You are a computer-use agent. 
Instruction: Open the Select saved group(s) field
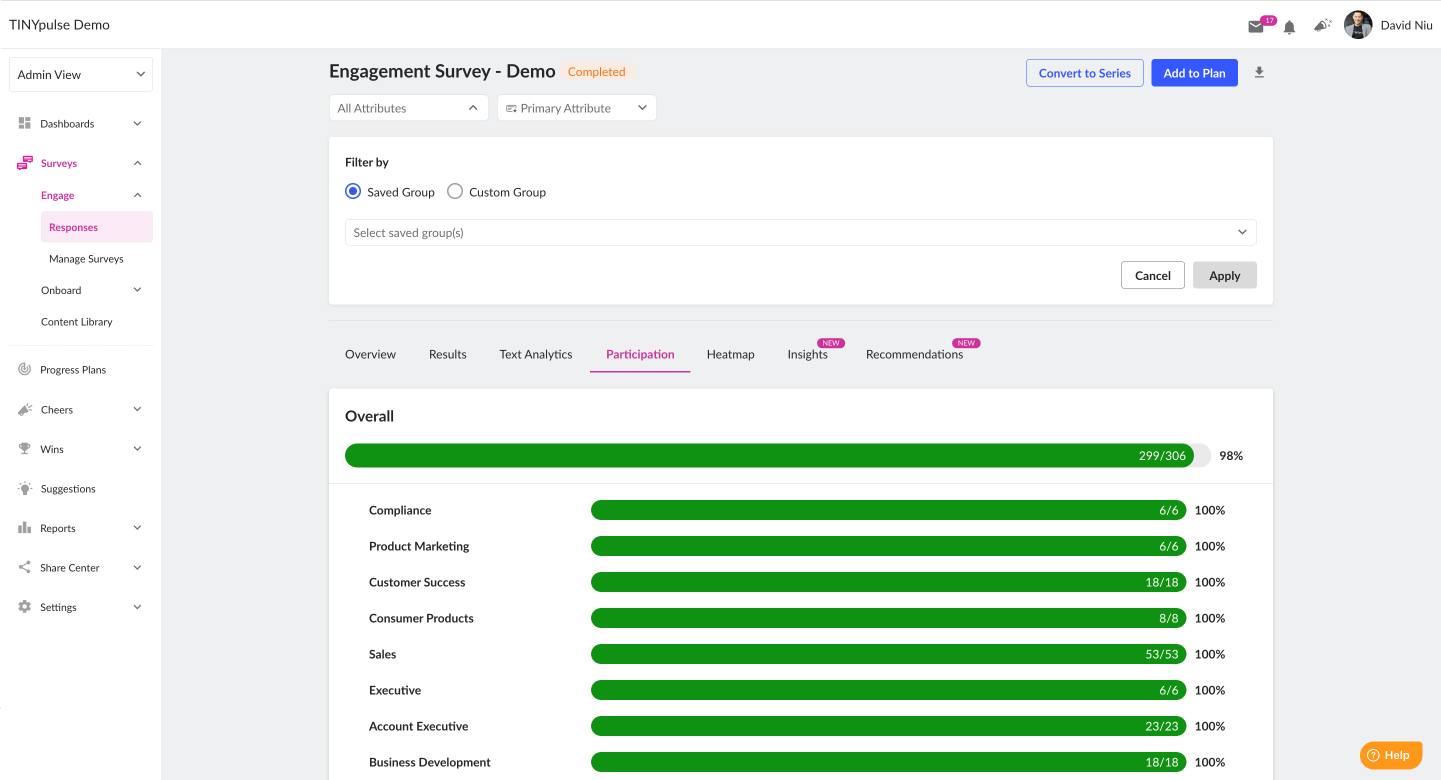pos(801,233)
